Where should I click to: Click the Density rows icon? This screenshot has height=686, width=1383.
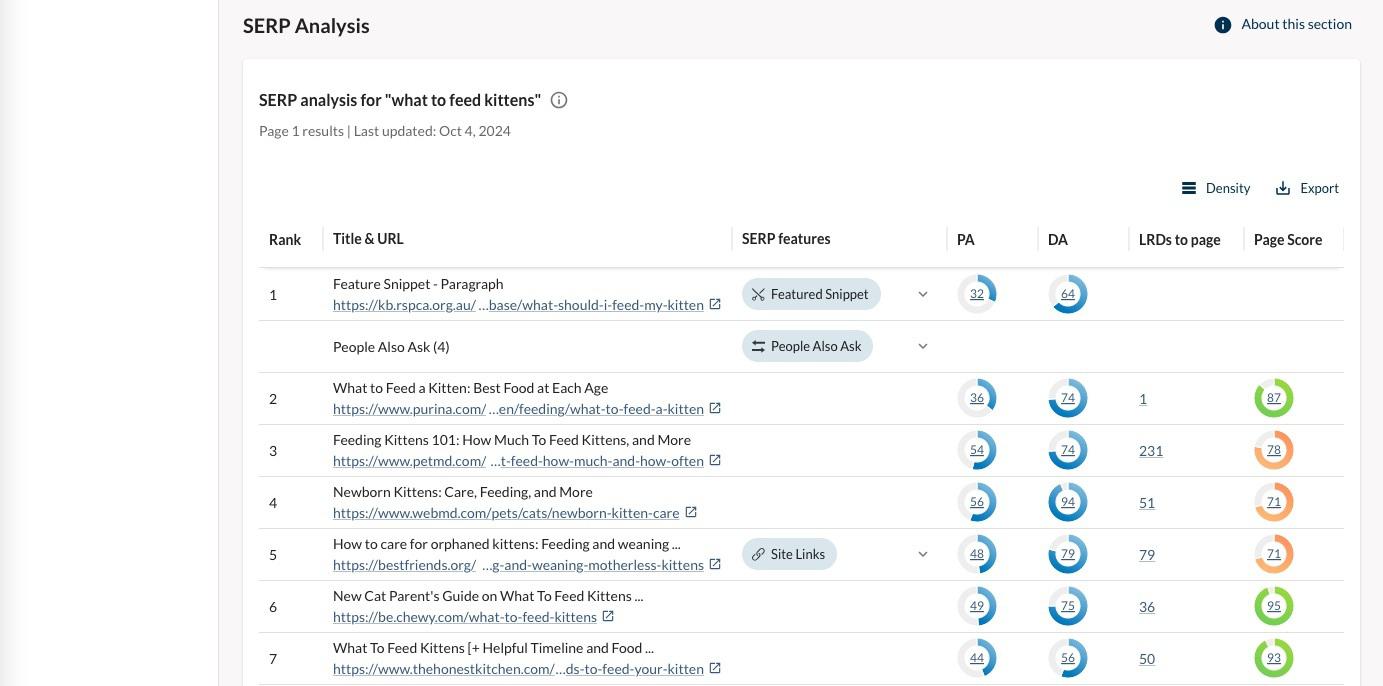tap(1189, 188)
